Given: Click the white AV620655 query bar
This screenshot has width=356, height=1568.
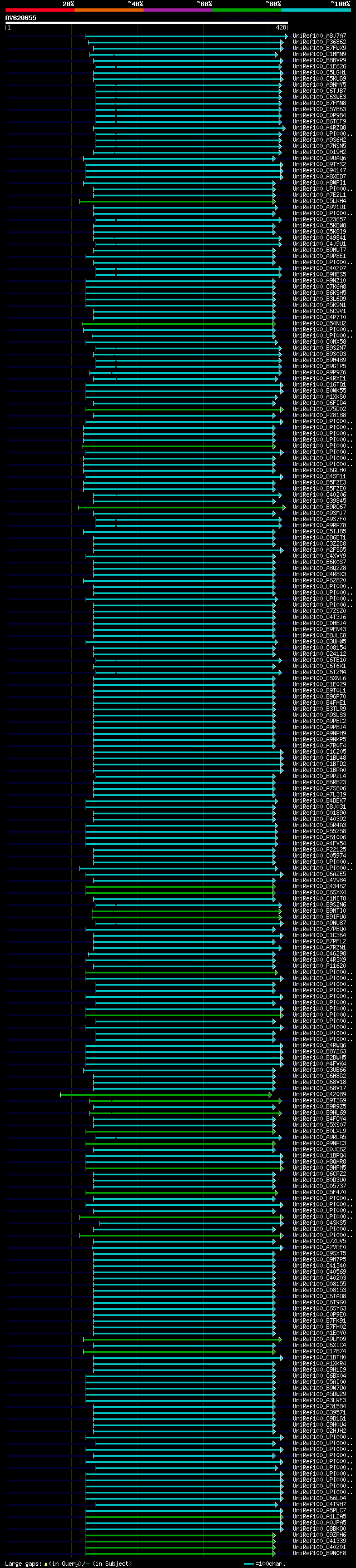Looking at the screenshot, I should 147,22.
